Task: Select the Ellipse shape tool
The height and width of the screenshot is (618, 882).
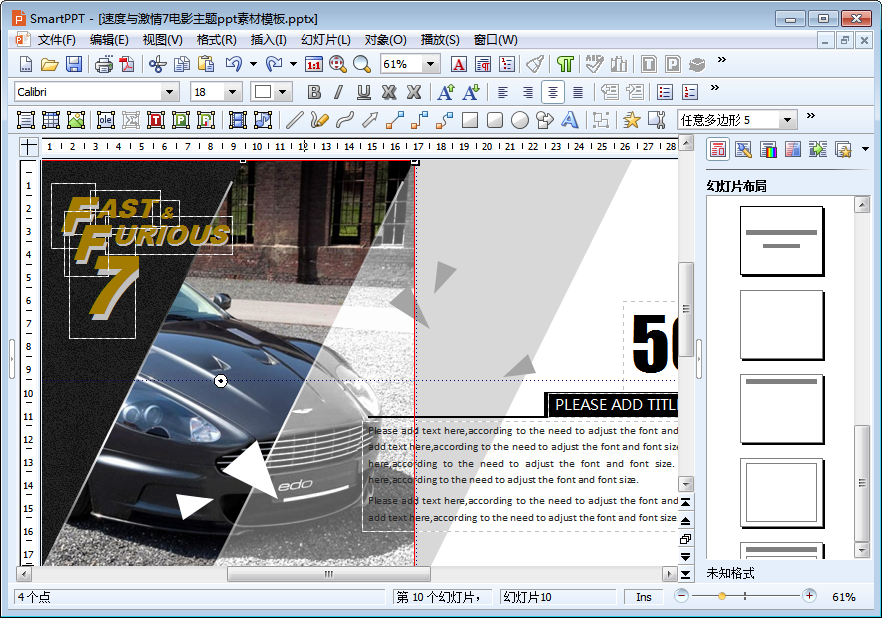Action: 520,120
